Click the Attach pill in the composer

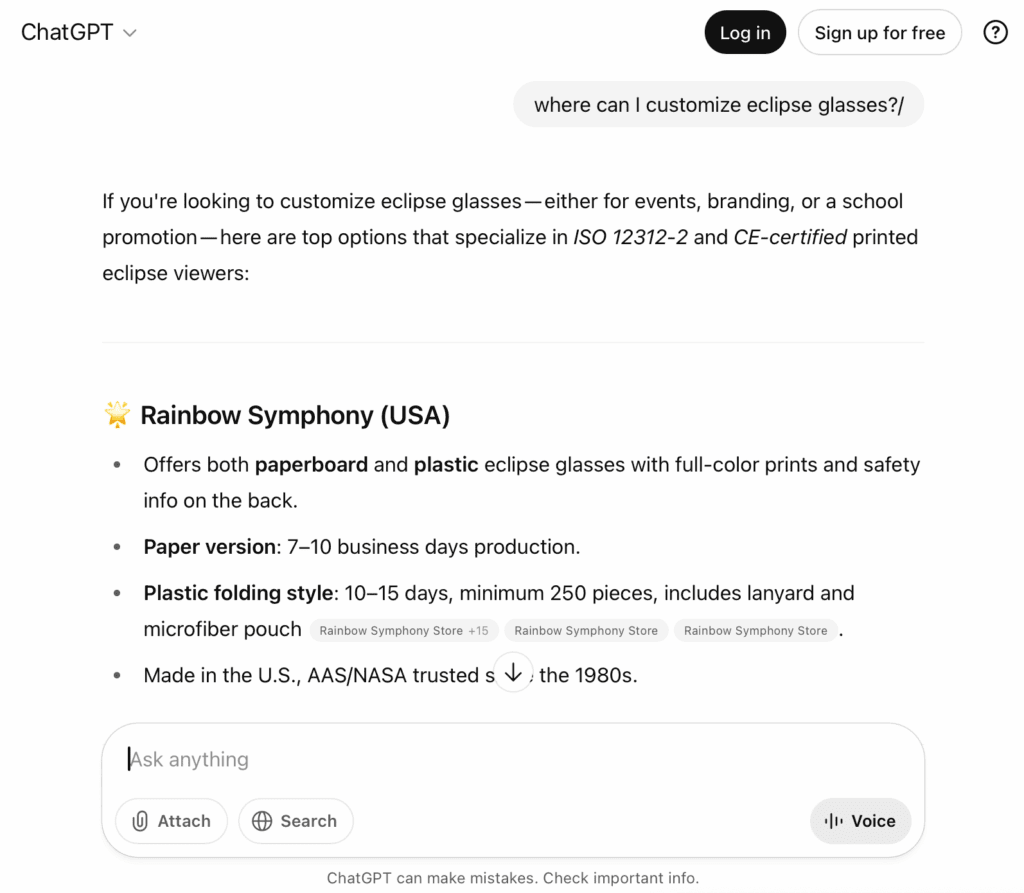tap(171, 821)
